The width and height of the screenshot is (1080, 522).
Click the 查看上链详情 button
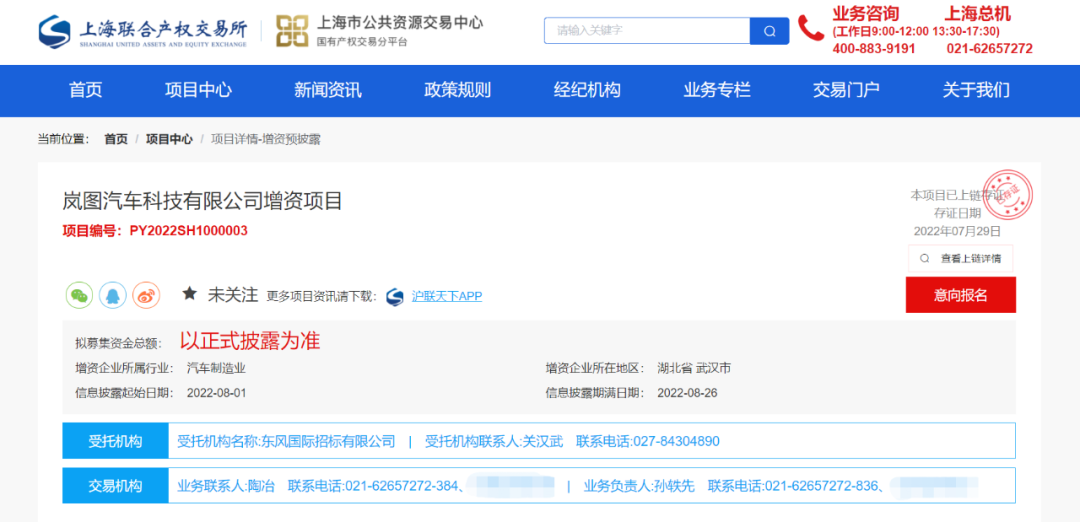[960, 259]
